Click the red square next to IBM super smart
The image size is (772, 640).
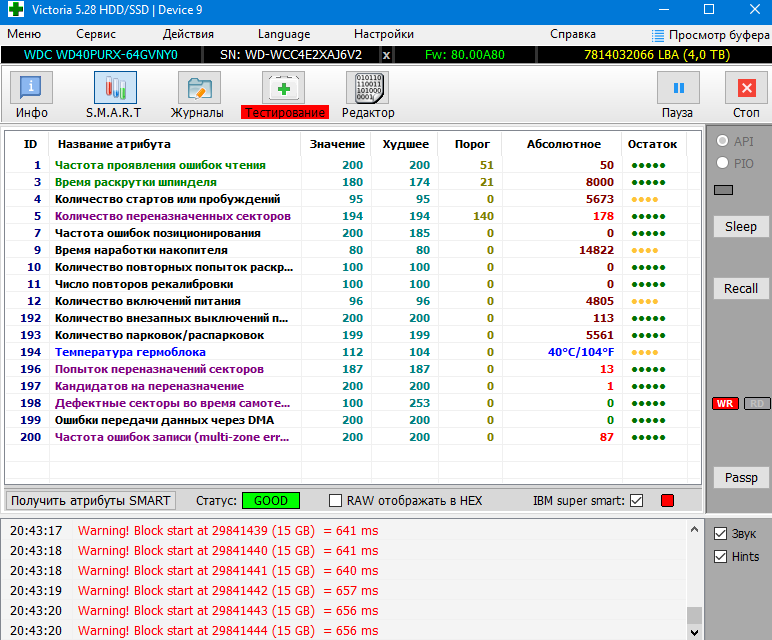667,501
